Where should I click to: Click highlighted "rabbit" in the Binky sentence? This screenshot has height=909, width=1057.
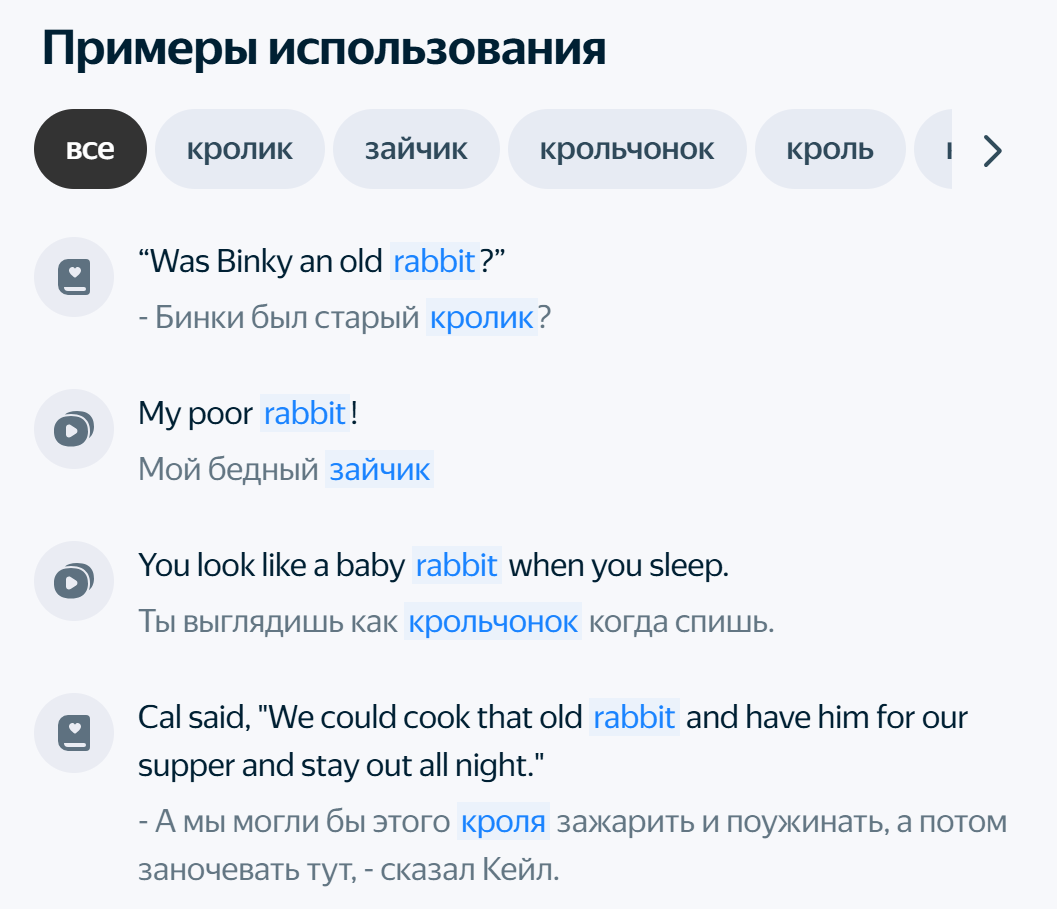(434, 262)
